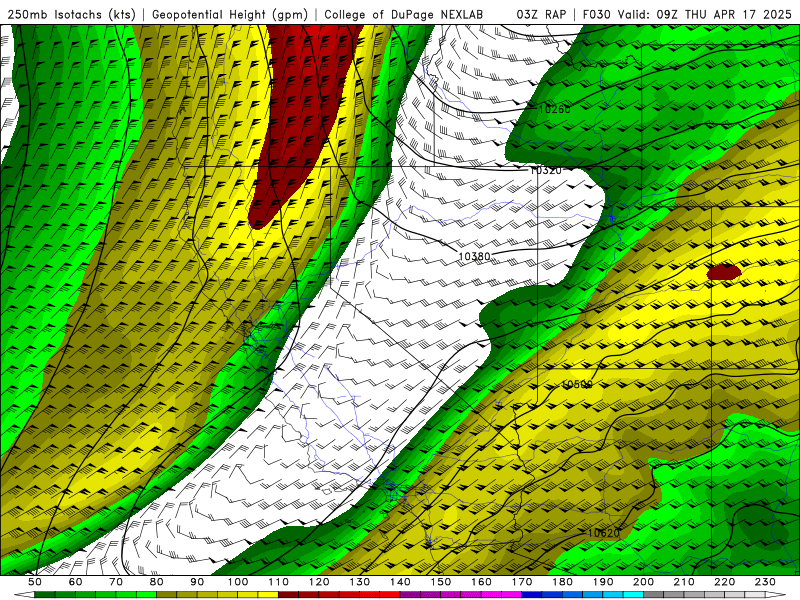Screen dimensions: 800x600
Task: Click the 100 value on the color scale
Action: tap(238, 582)
